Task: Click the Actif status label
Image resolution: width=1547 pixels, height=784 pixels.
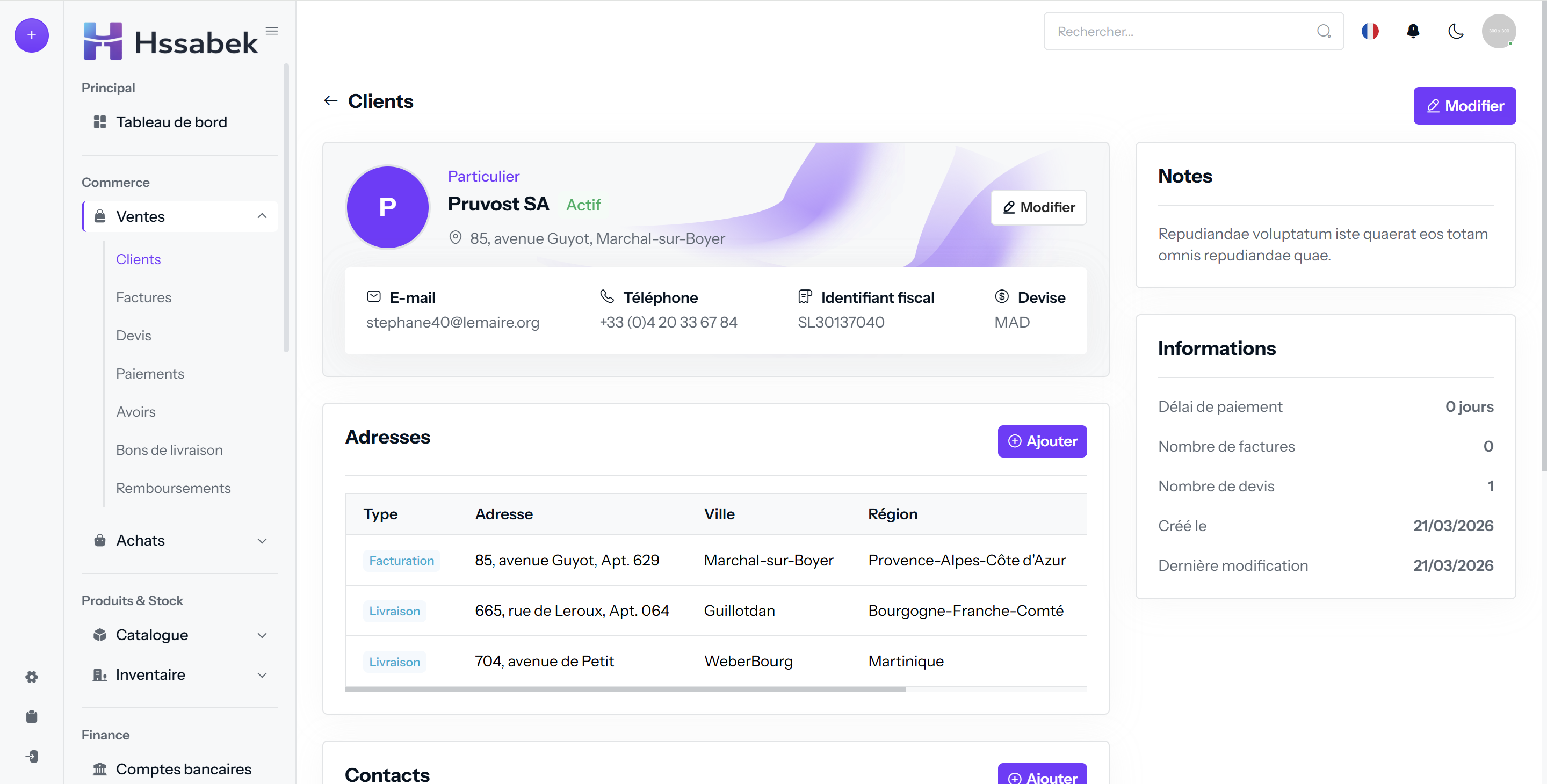Action: (583, 205)
